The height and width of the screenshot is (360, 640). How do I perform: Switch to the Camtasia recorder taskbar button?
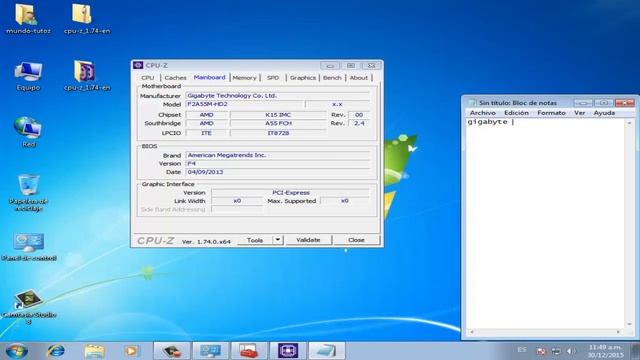172,351
